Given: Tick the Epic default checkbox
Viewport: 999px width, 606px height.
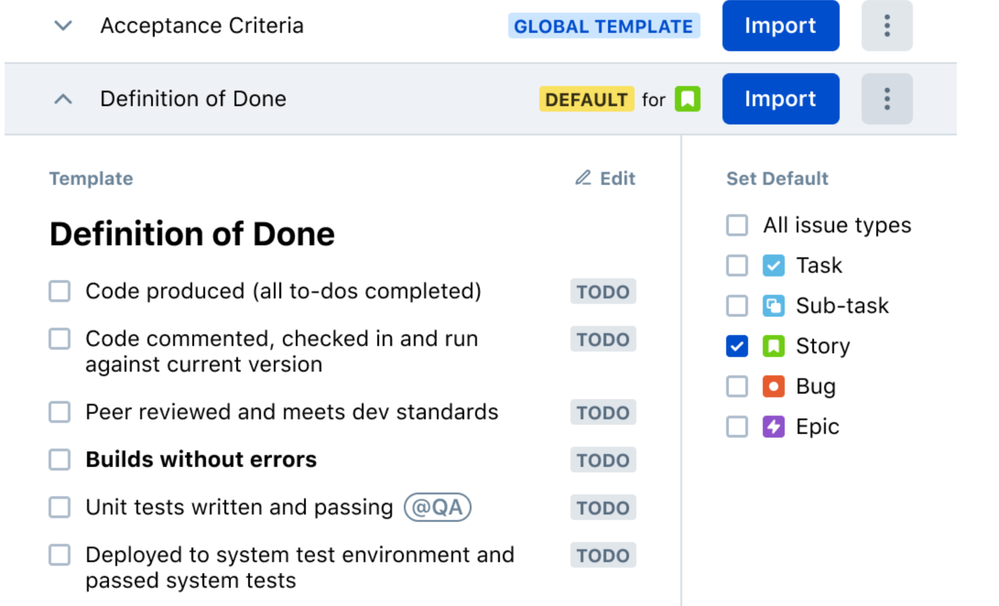Looking at the screenshot, I should (737, 427).
